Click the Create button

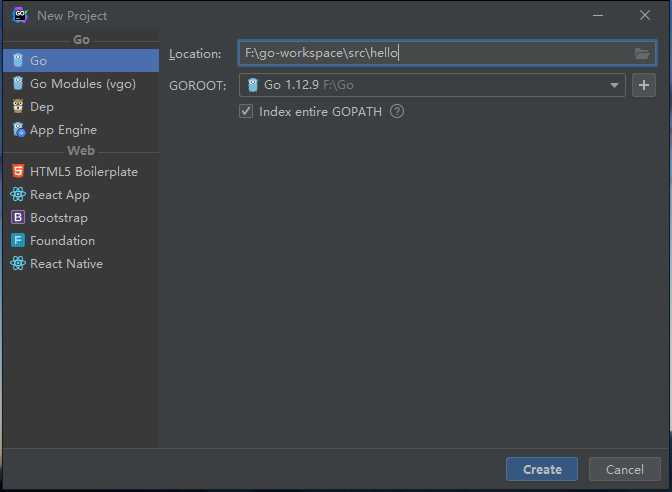coord(542,469)
